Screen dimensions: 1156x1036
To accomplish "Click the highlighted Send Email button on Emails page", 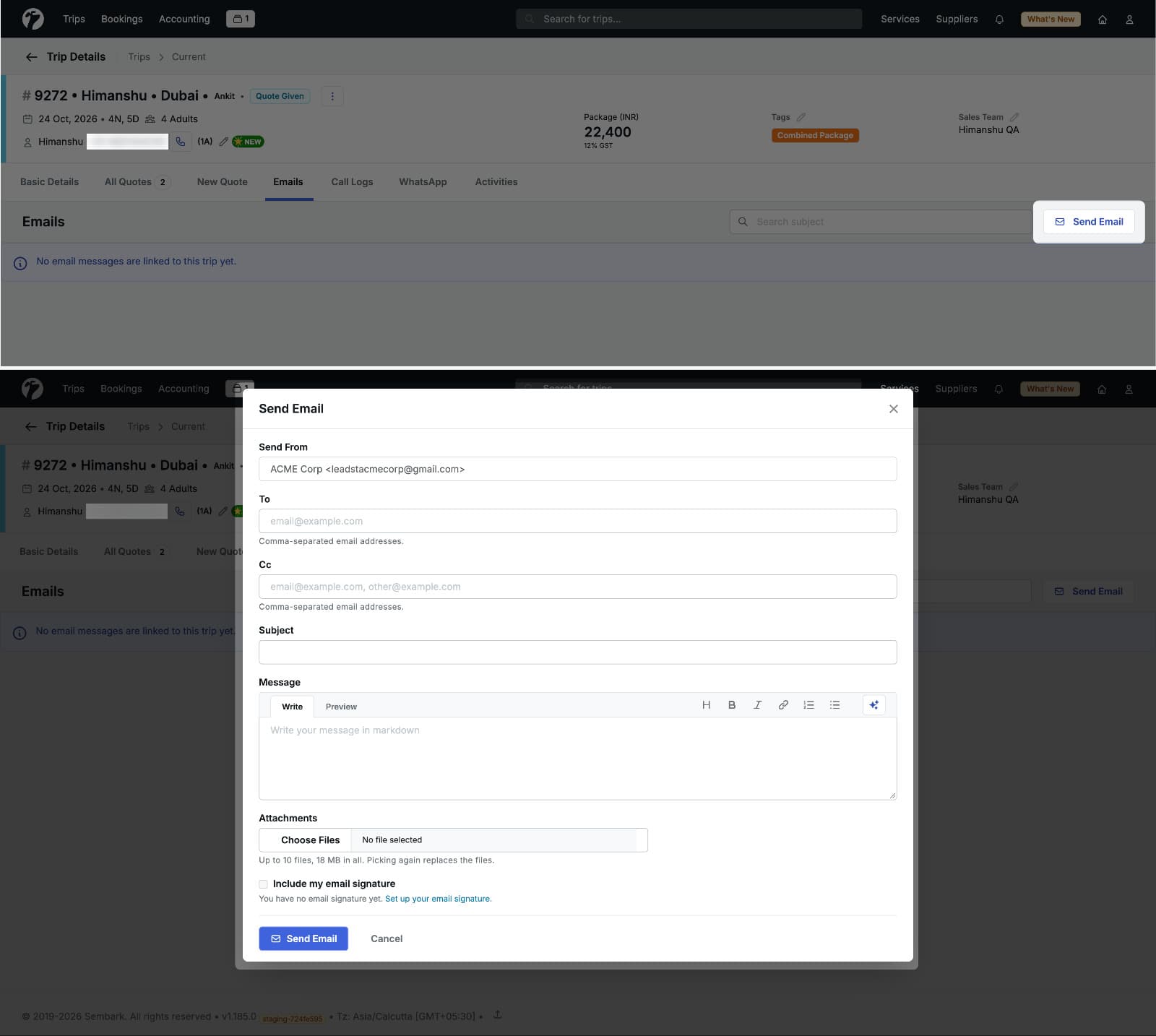I will pyautogui.click(x=1089, y=222).
